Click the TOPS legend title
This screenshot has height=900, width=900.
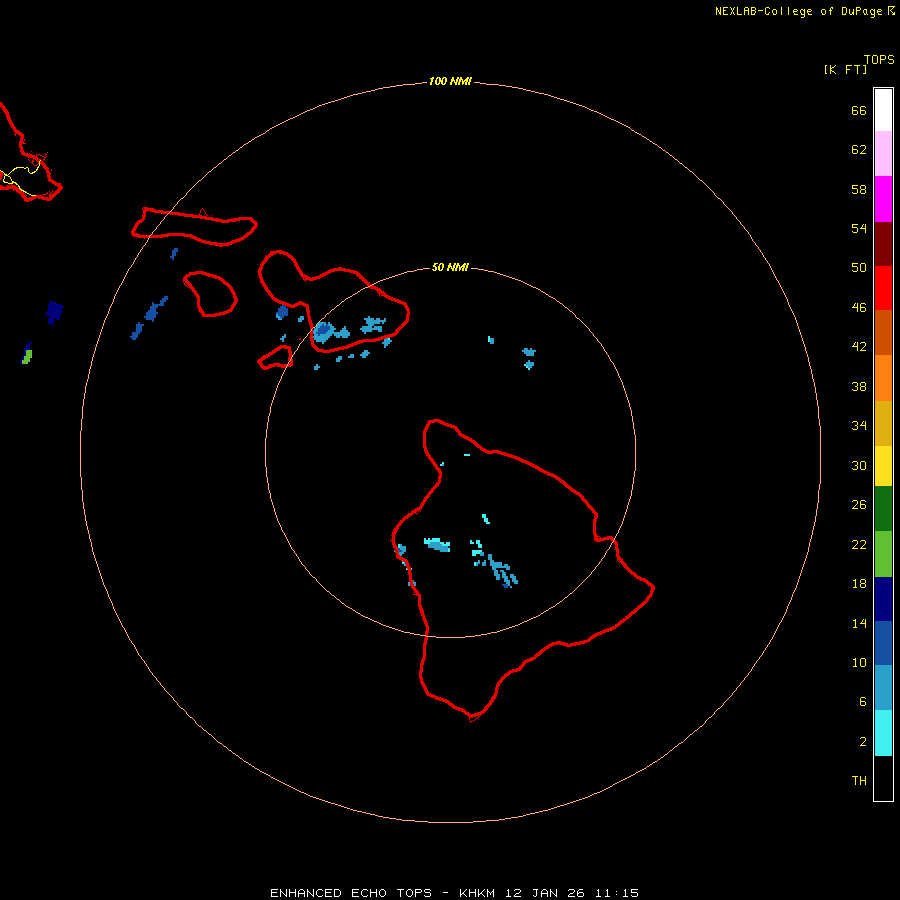pos(879,59)
